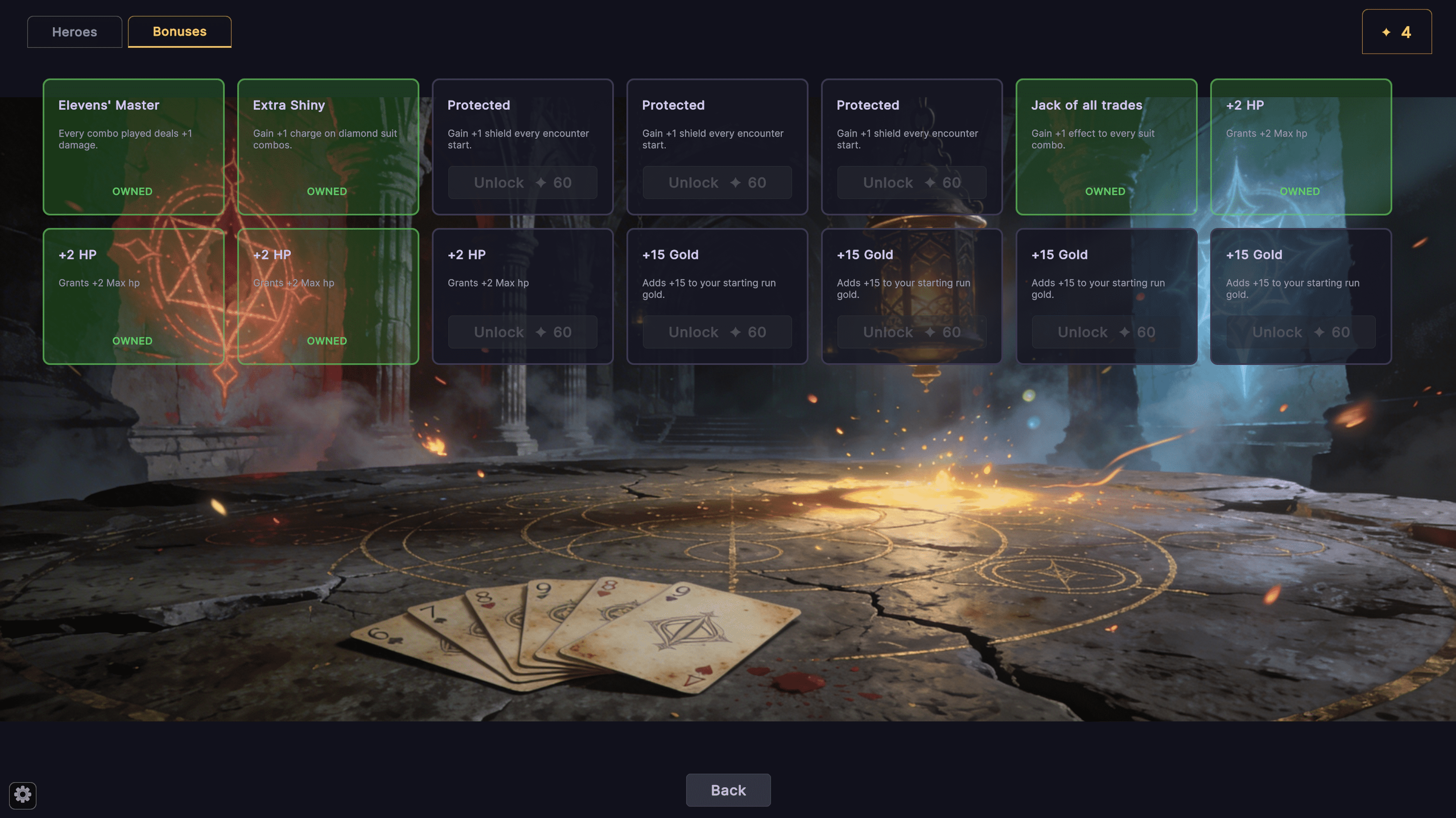
Task: Select the top-row owned +2 HP card
Action: tap(1300, 147)
